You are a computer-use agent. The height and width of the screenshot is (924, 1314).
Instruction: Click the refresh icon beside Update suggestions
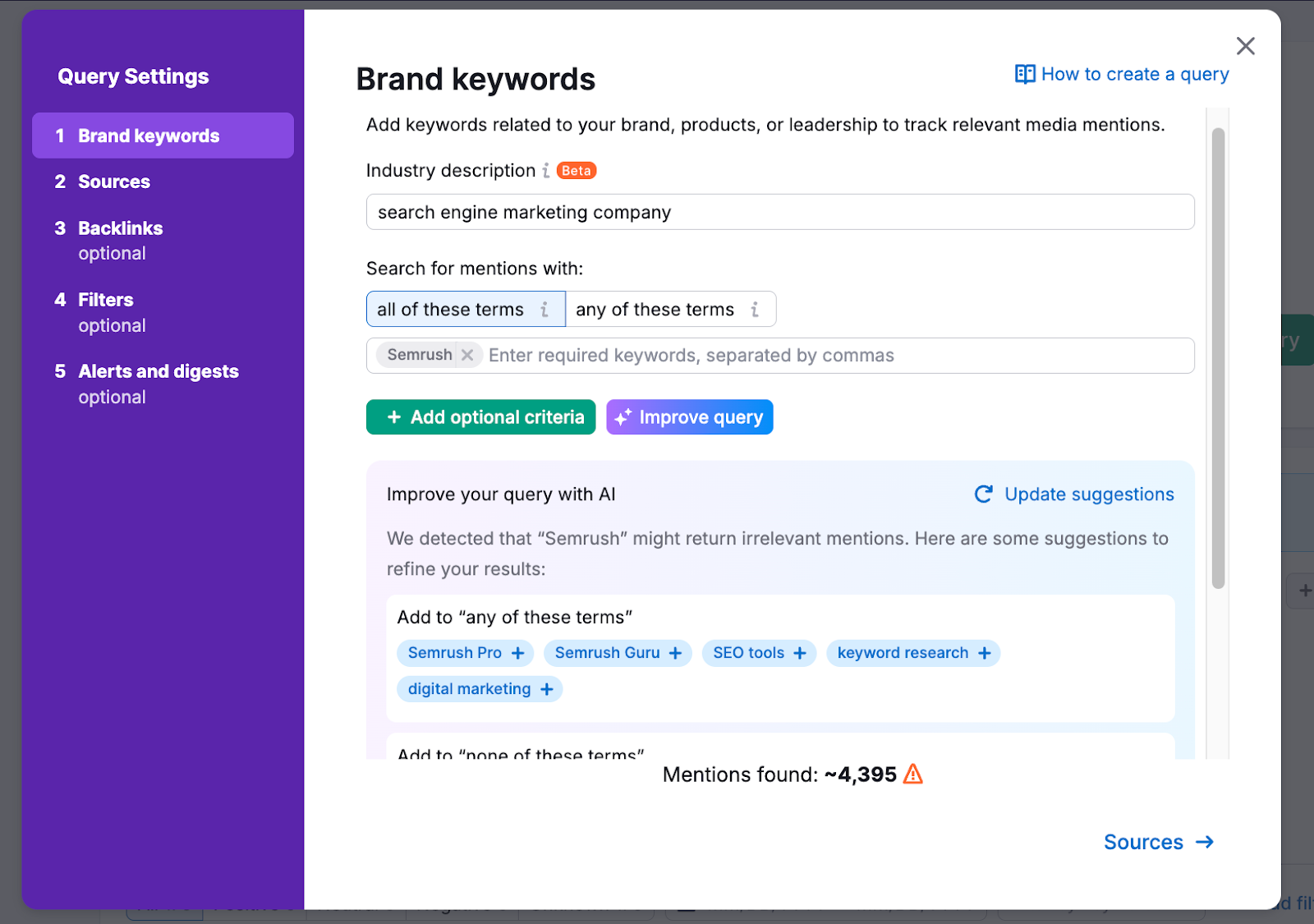click(983, 494)
